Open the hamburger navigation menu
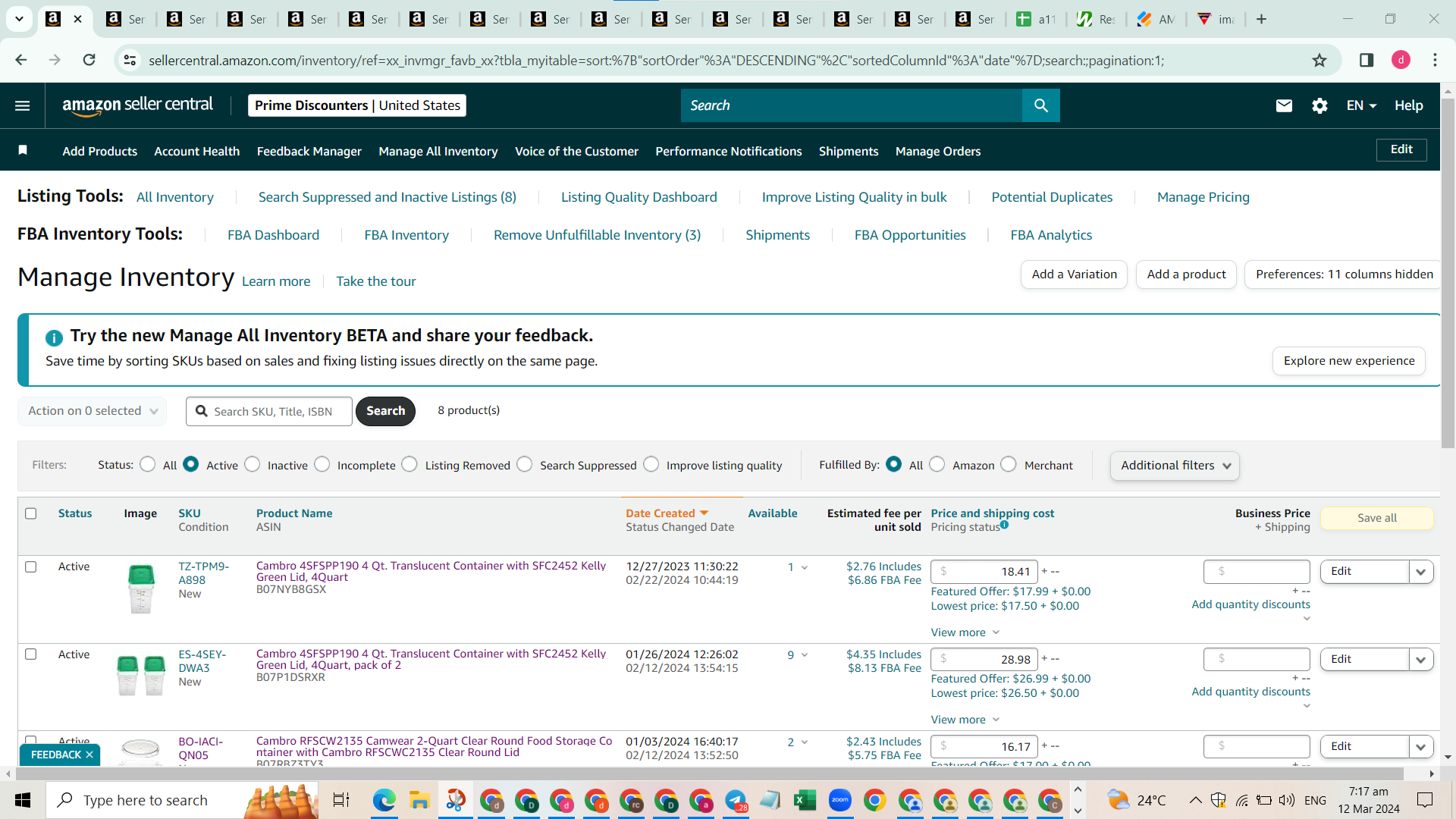Viewport: 1456px width, 819px height. [x=23, y=105]
